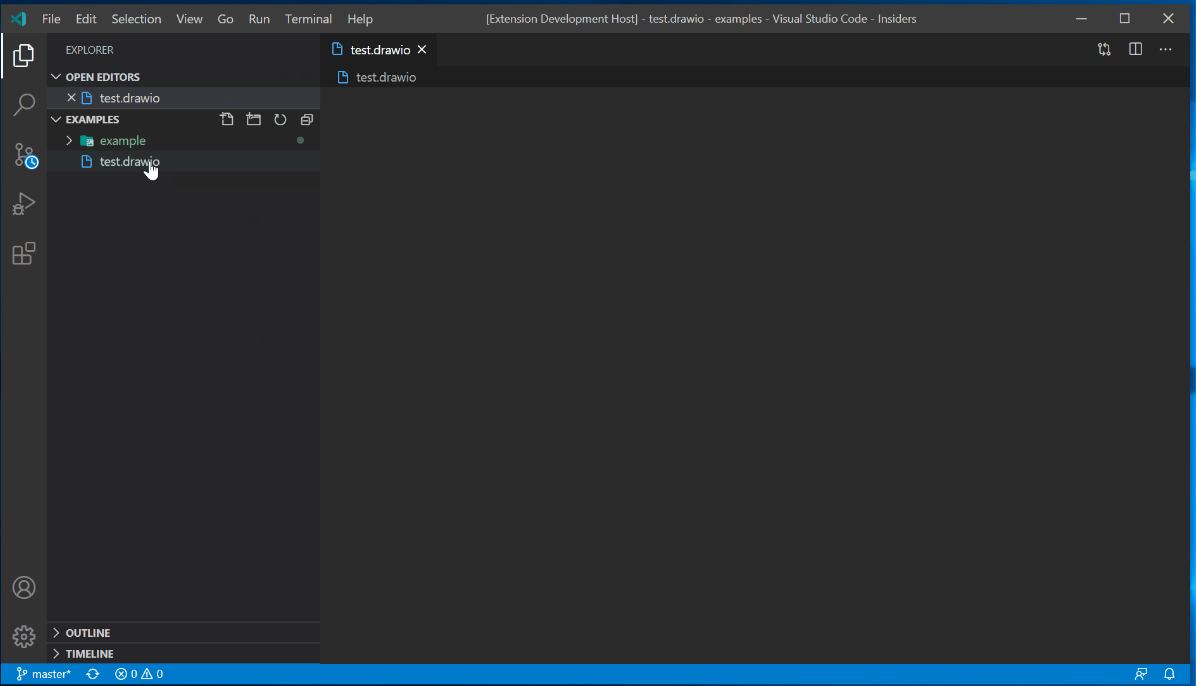The image size is (1196, 686).
Task: Click the New File icon in Examples
Action: click(x=227, y=119)
